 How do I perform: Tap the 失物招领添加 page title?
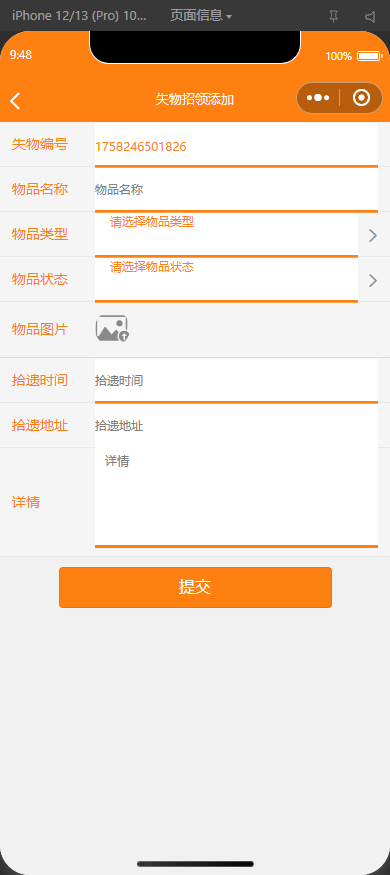click(195, 99)
